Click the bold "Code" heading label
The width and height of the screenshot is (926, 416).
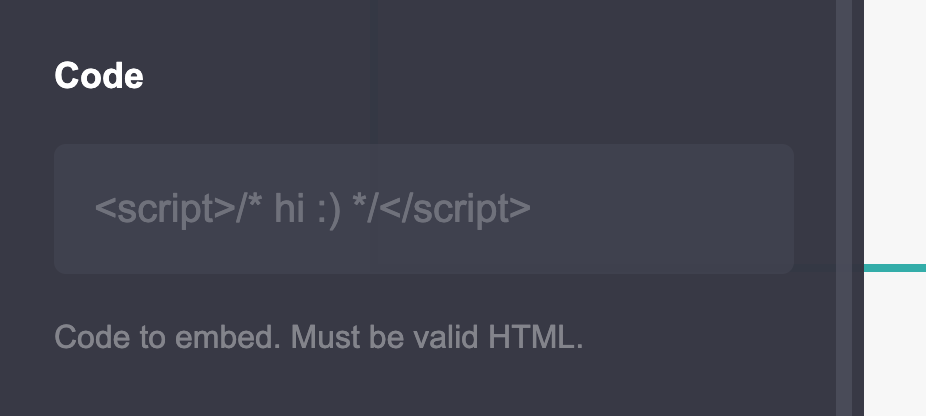99,76
